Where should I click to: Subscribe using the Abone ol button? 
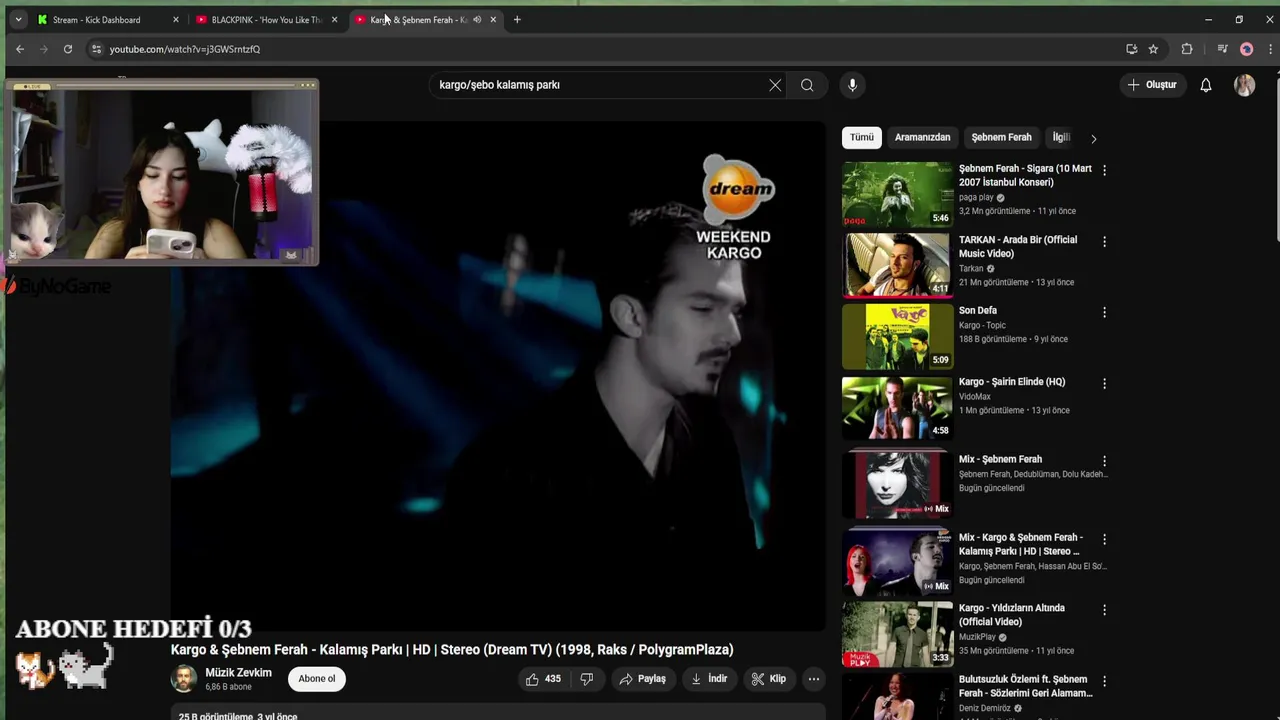coord(317,679)
